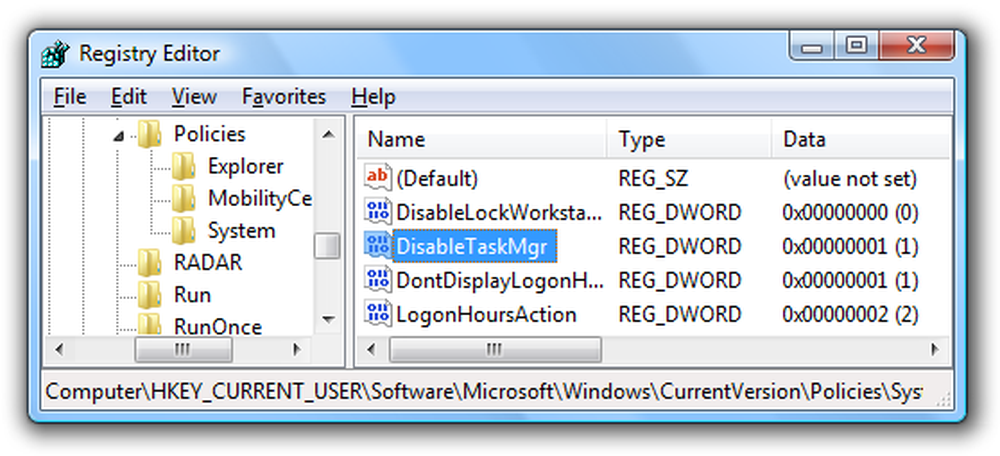This screenshot has width=1000, height=456.
Task: Select the MobilityCe subkey label
Action: (x=260, y=198)
